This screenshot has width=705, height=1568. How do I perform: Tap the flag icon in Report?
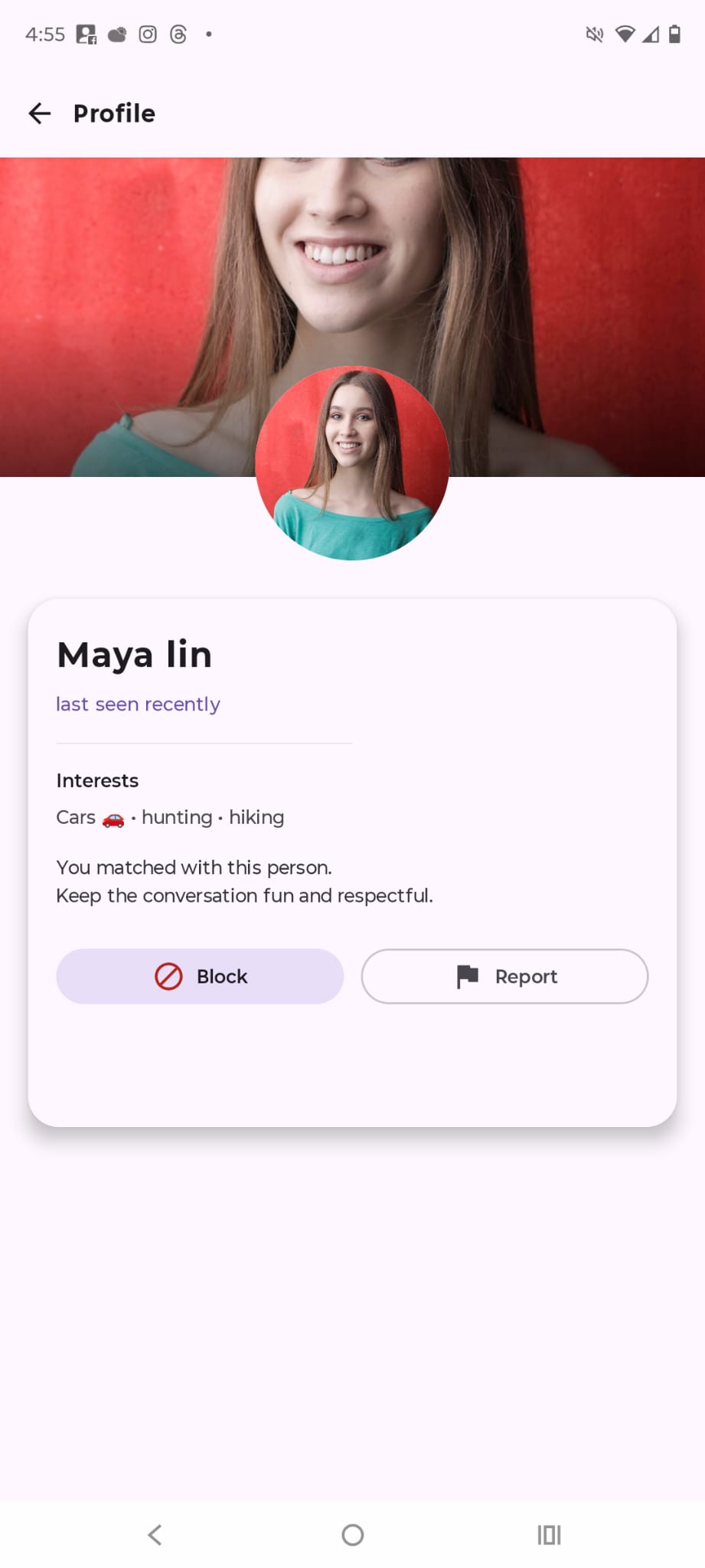[x=467, y=976]
